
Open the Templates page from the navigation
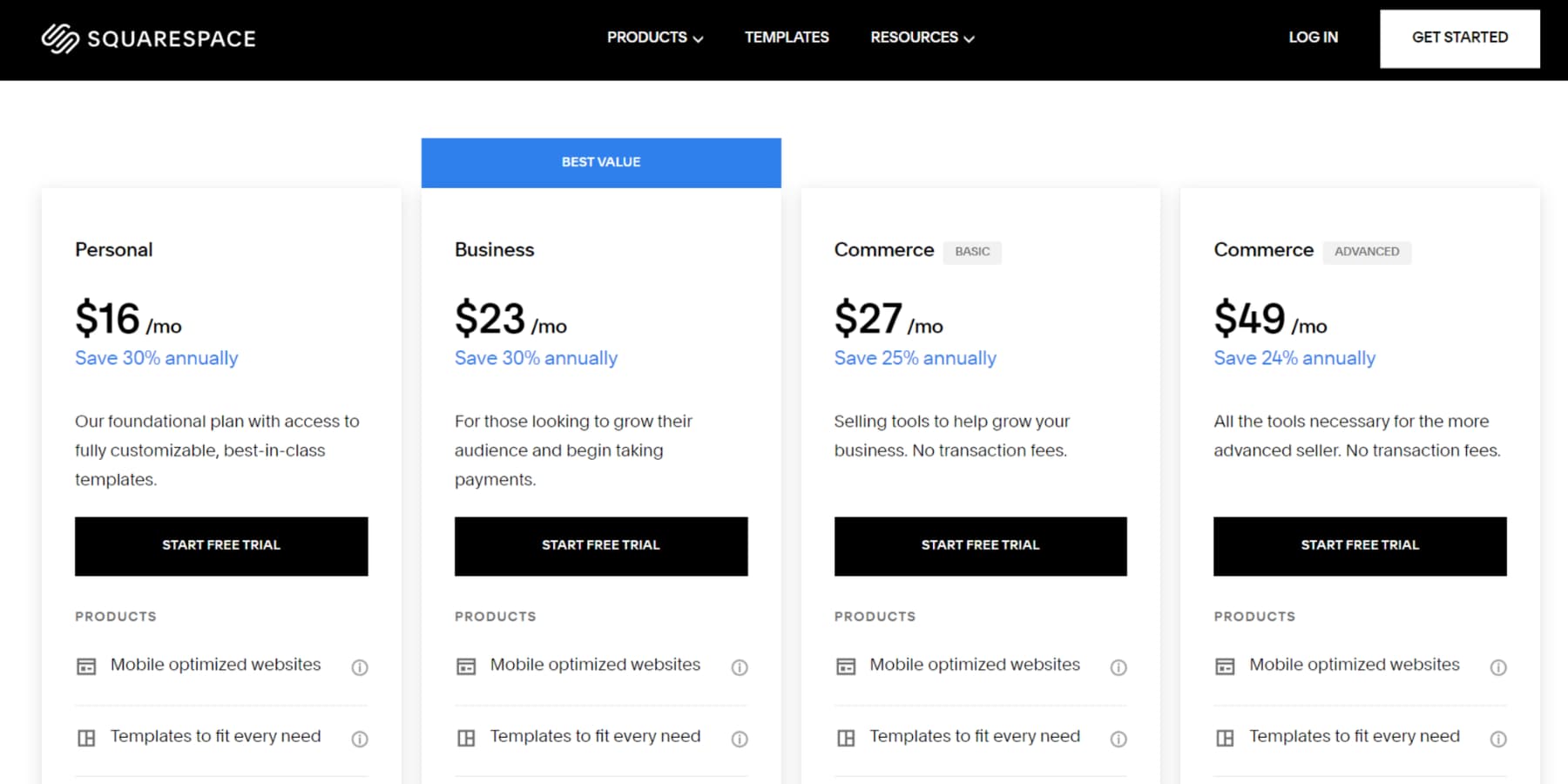pyautogui.click(x=786, y=37)
